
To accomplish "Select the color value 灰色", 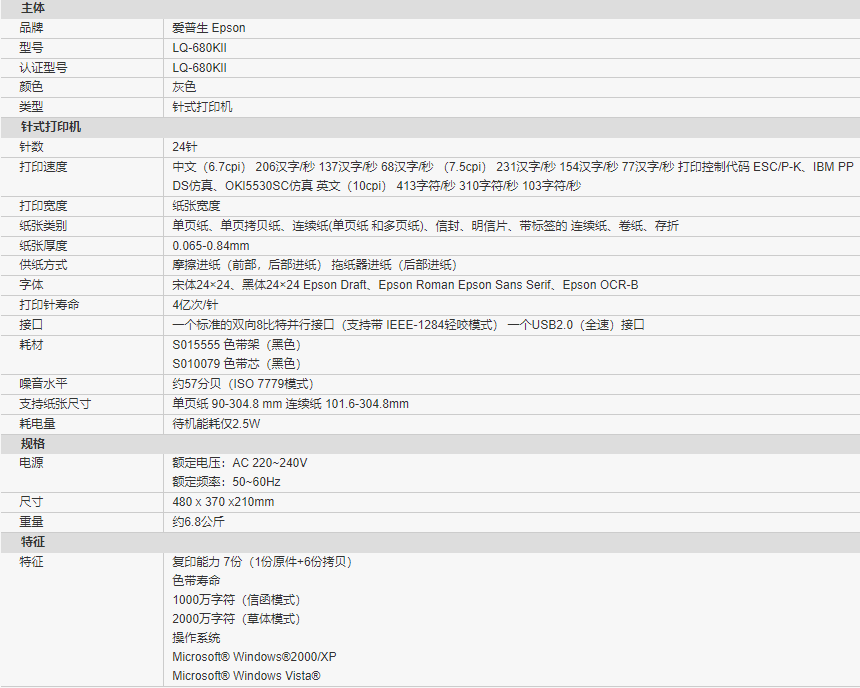I will [184, 87].
